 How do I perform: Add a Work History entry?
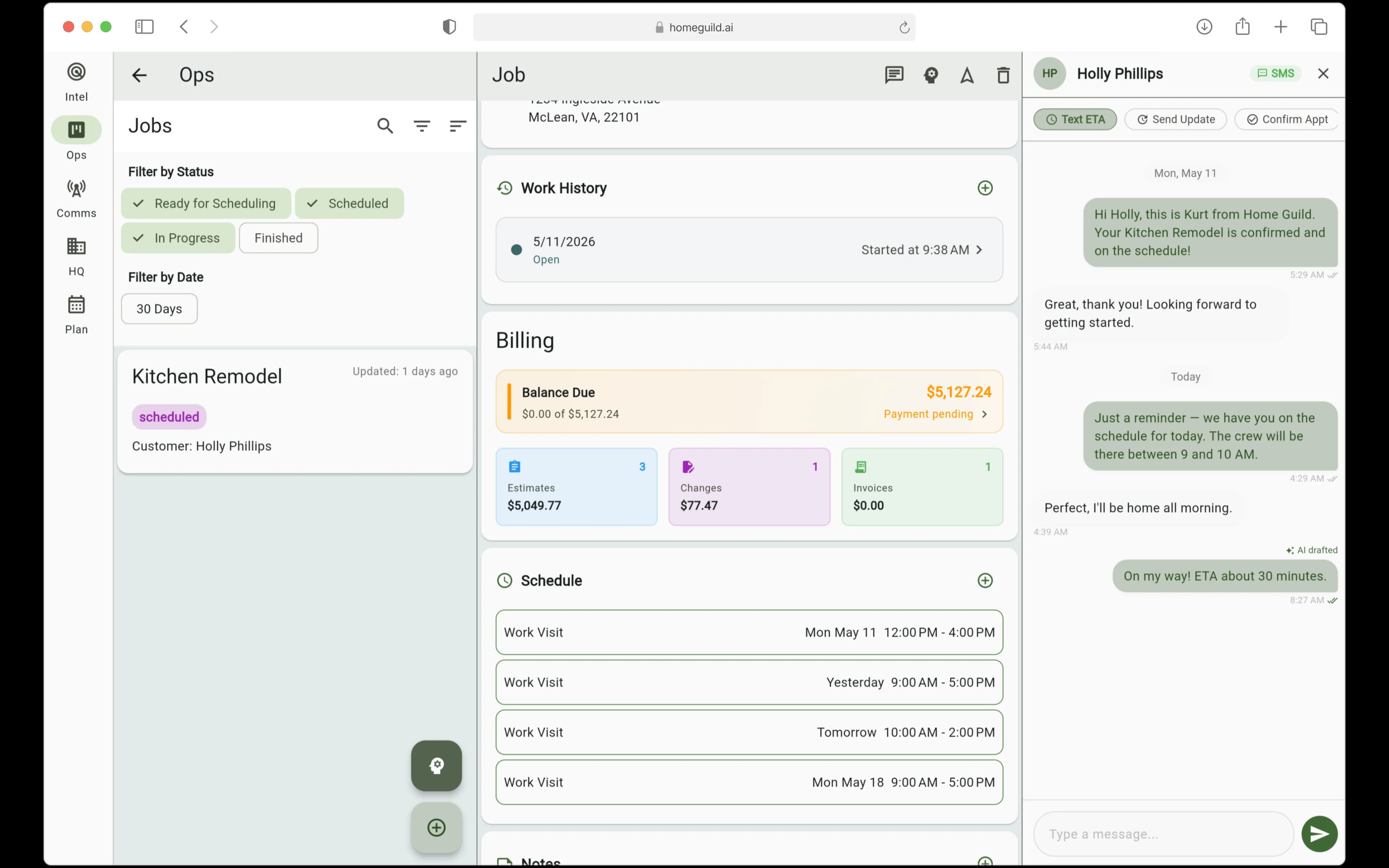985,188
